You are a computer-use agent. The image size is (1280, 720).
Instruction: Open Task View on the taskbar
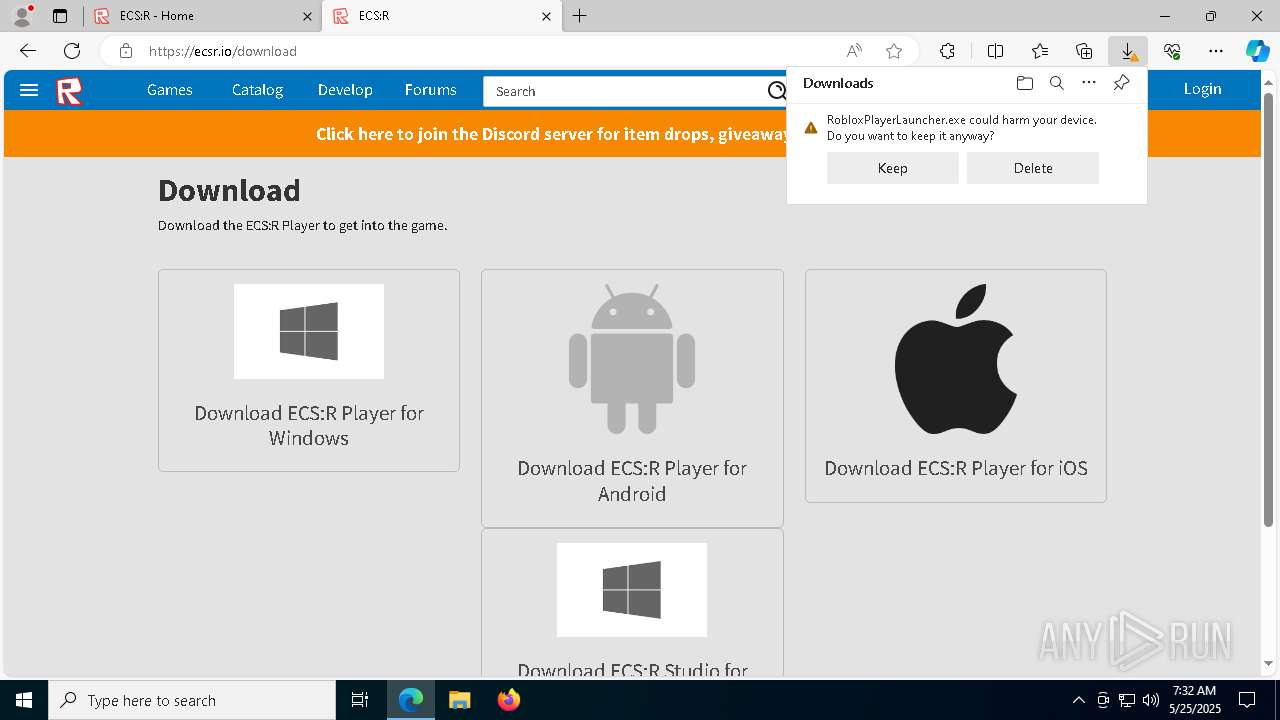[x=360, y=700]
